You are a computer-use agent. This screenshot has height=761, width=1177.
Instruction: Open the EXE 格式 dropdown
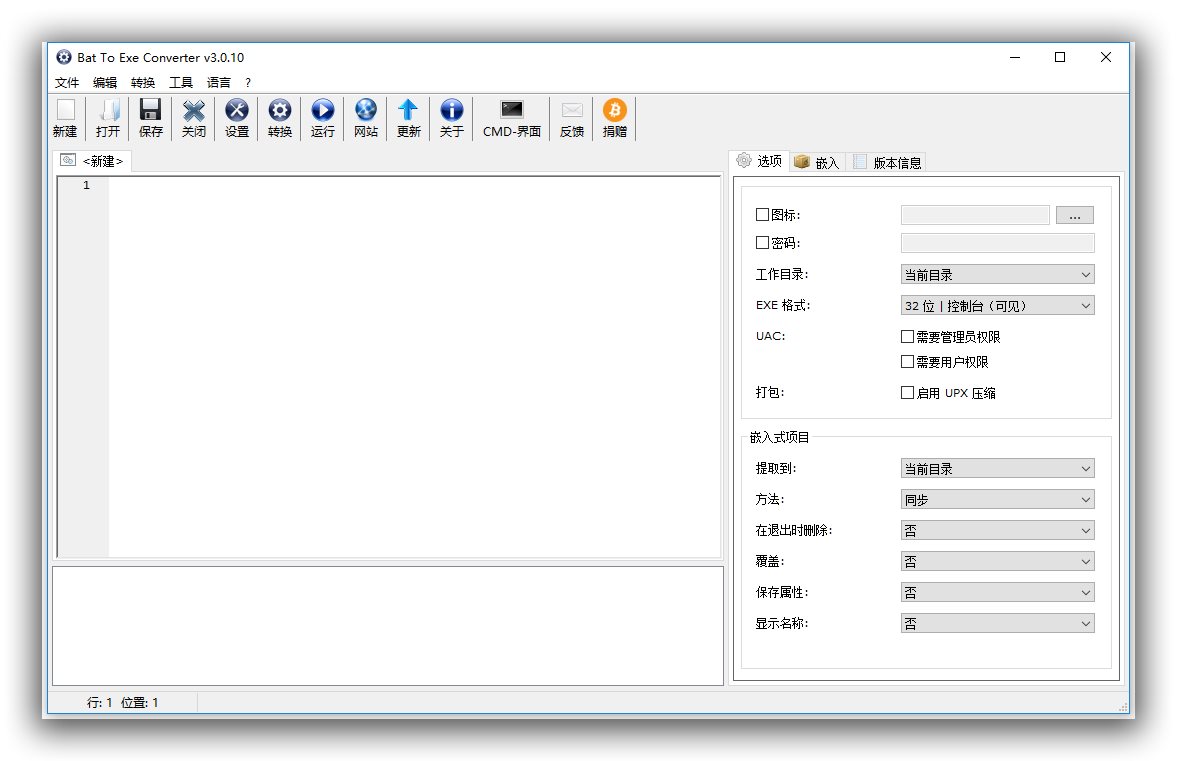998,305
